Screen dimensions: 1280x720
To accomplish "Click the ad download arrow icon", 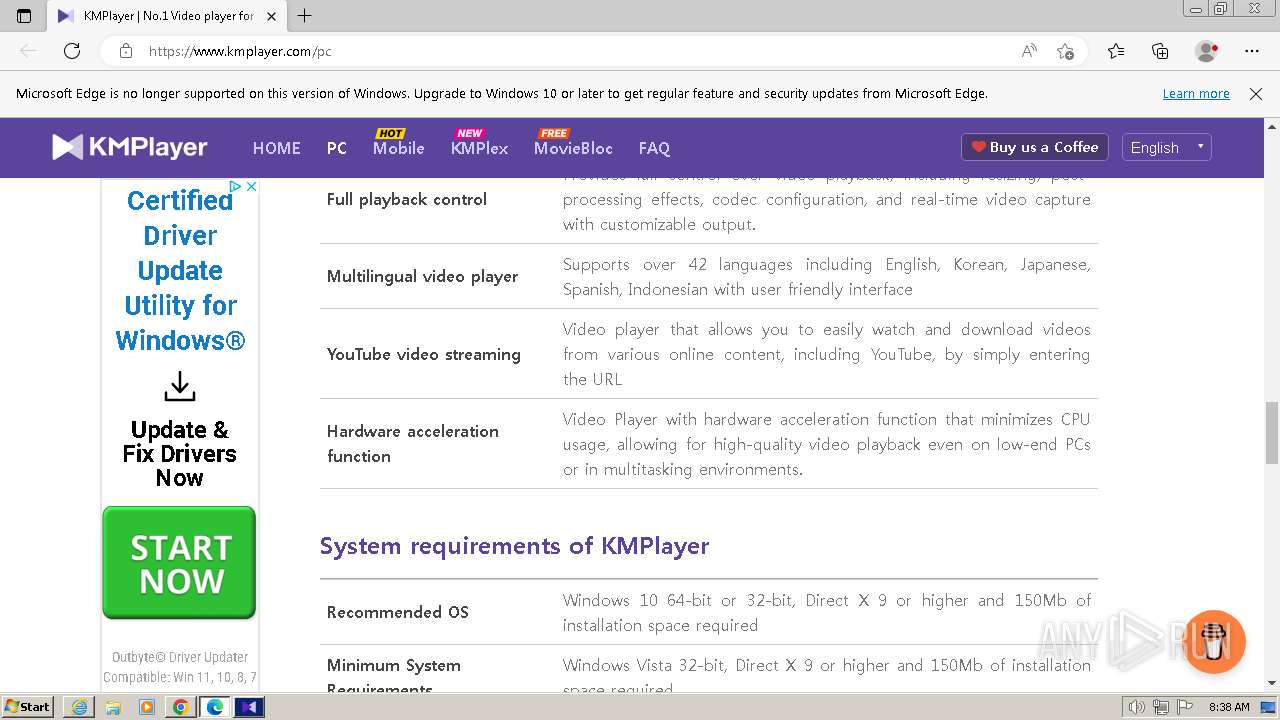I will point(180,386).
